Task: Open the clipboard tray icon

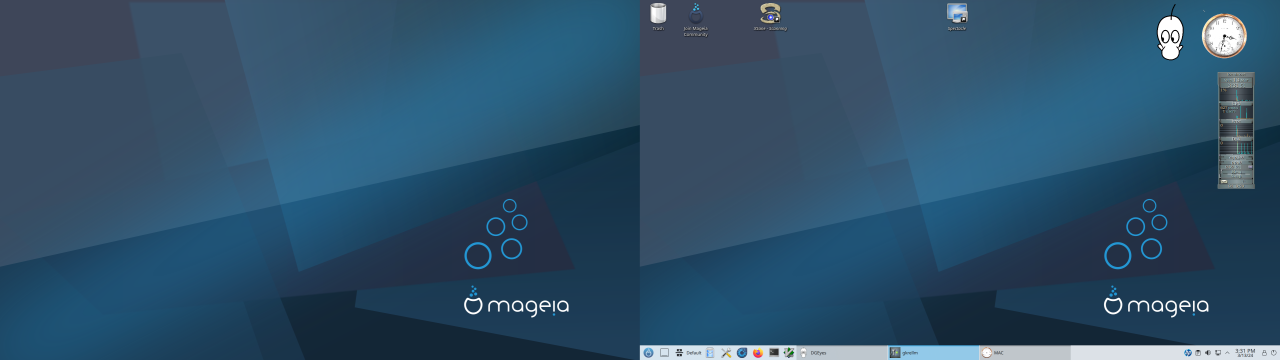Action: coord(1198,353)
